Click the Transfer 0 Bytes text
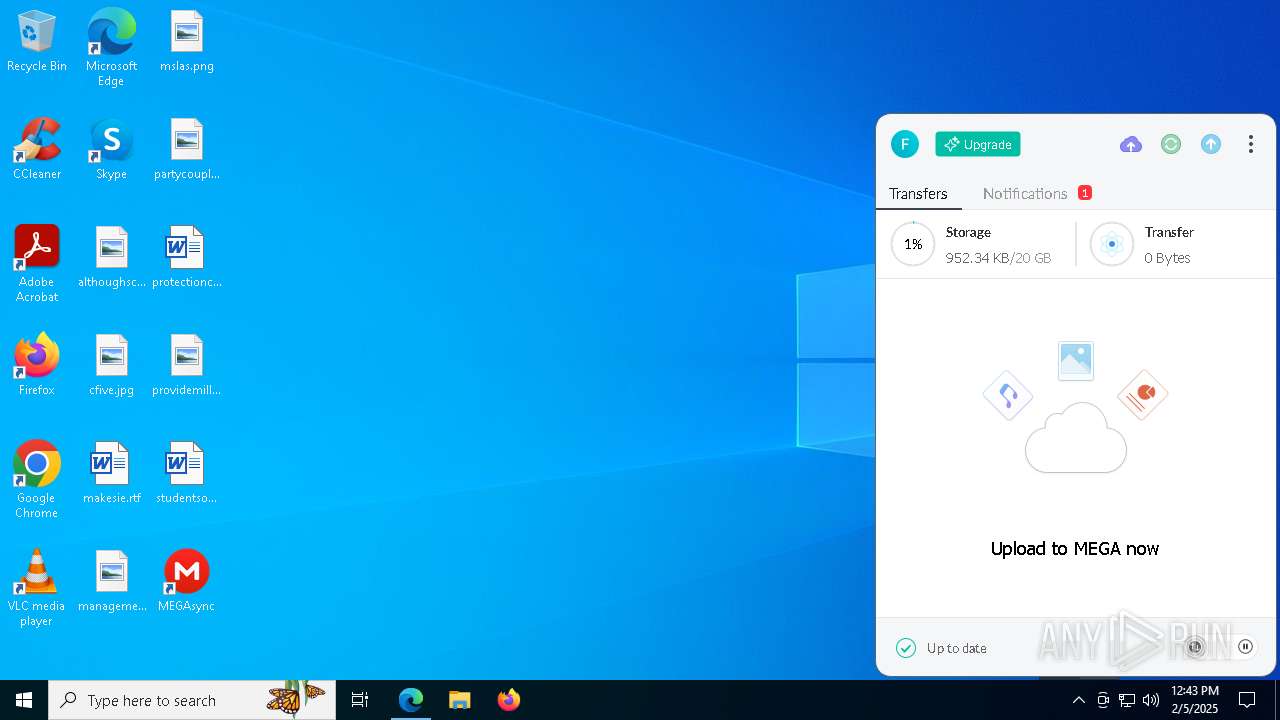 1169,245
